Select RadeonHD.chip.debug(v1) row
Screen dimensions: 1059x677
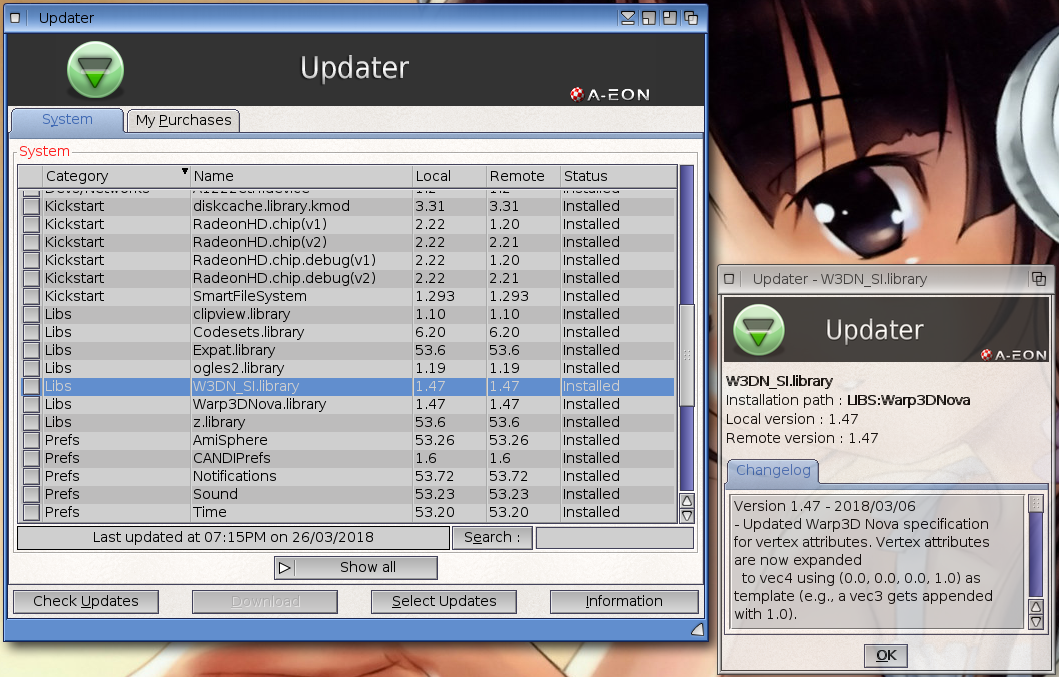(x=347, y=260)
